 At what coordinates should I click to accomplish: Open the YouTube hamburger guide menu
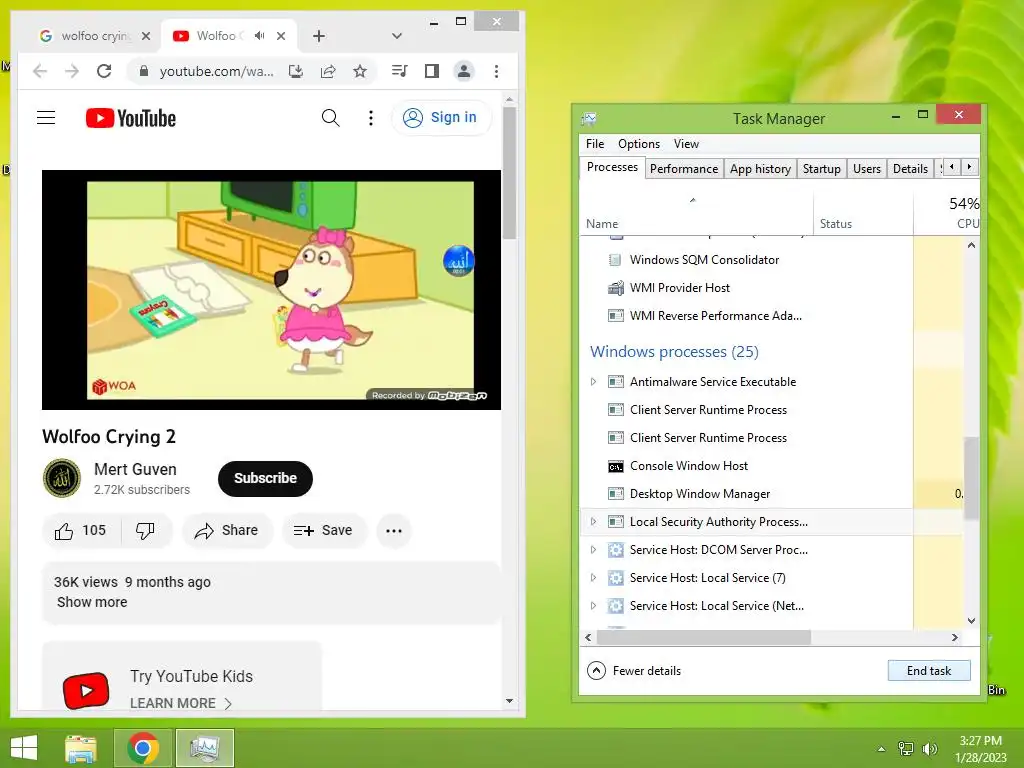click(x=46, y=118)
